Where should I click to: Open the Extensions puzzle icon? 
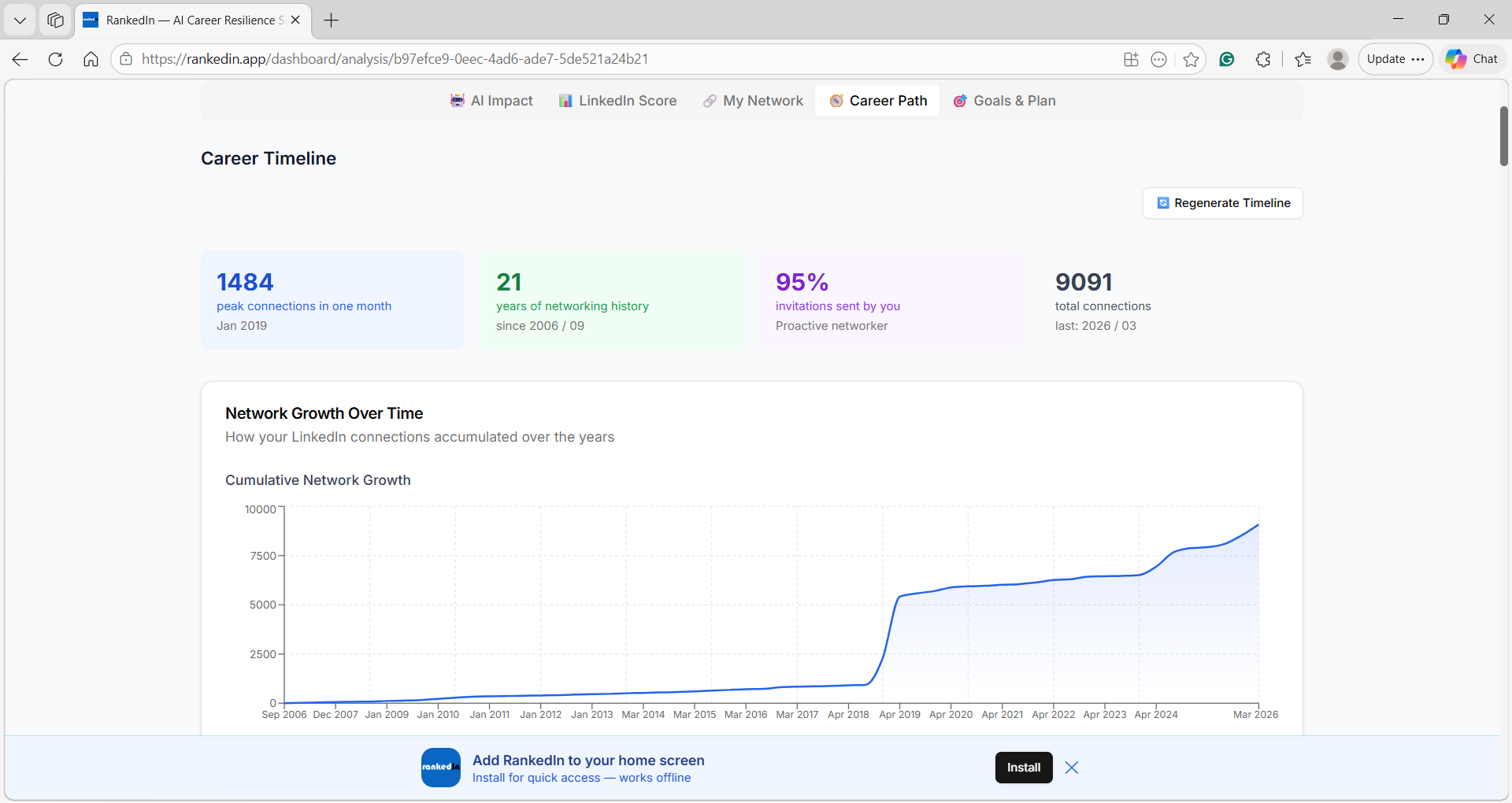pyautogui.click(x=1263, y=59)
